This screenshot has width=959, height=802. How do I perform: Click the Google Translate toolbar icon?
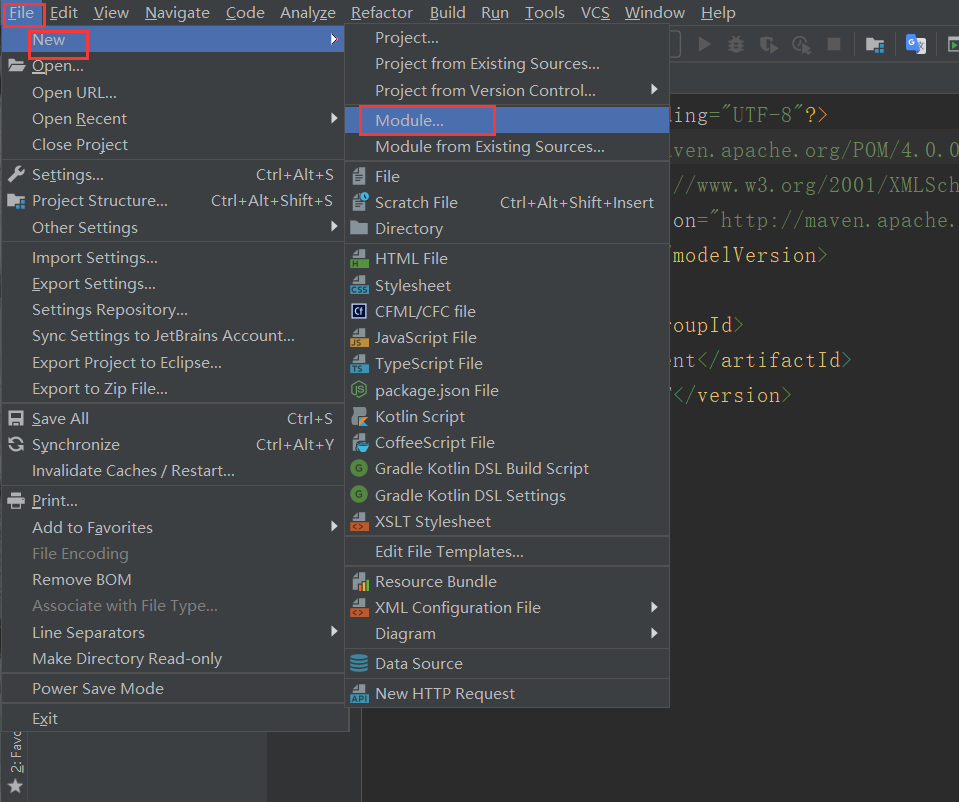coord(916,44)
